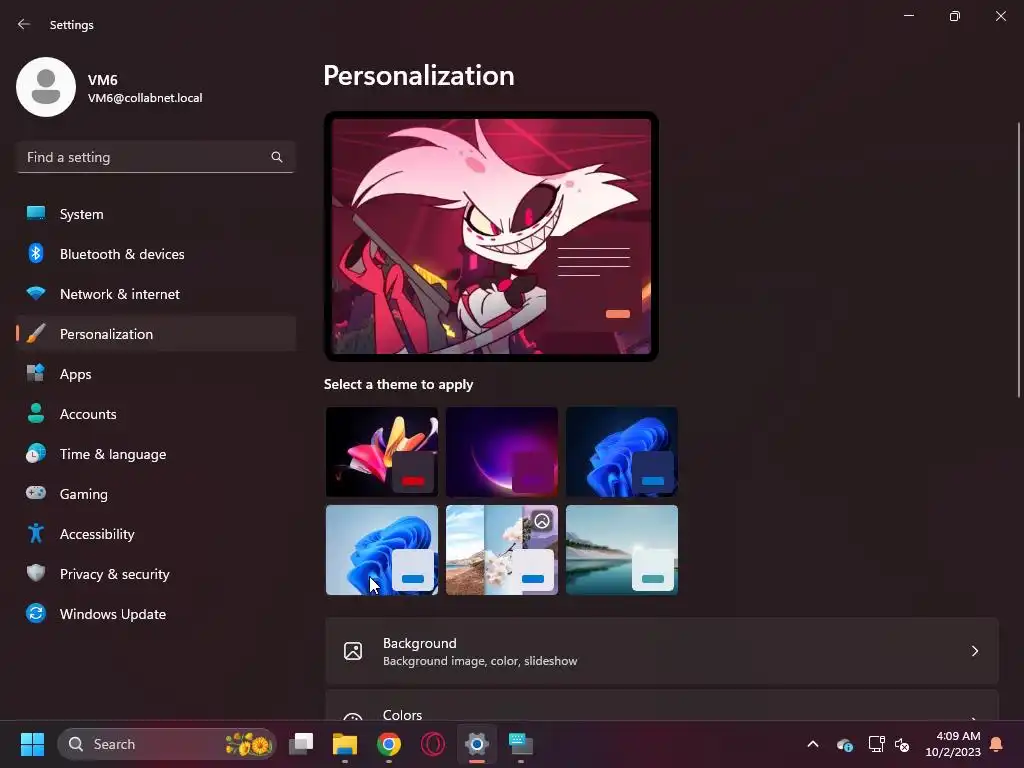Click VM6@collabnet.local account text
Screen dimensions: 1024x768
pos(145,98)
